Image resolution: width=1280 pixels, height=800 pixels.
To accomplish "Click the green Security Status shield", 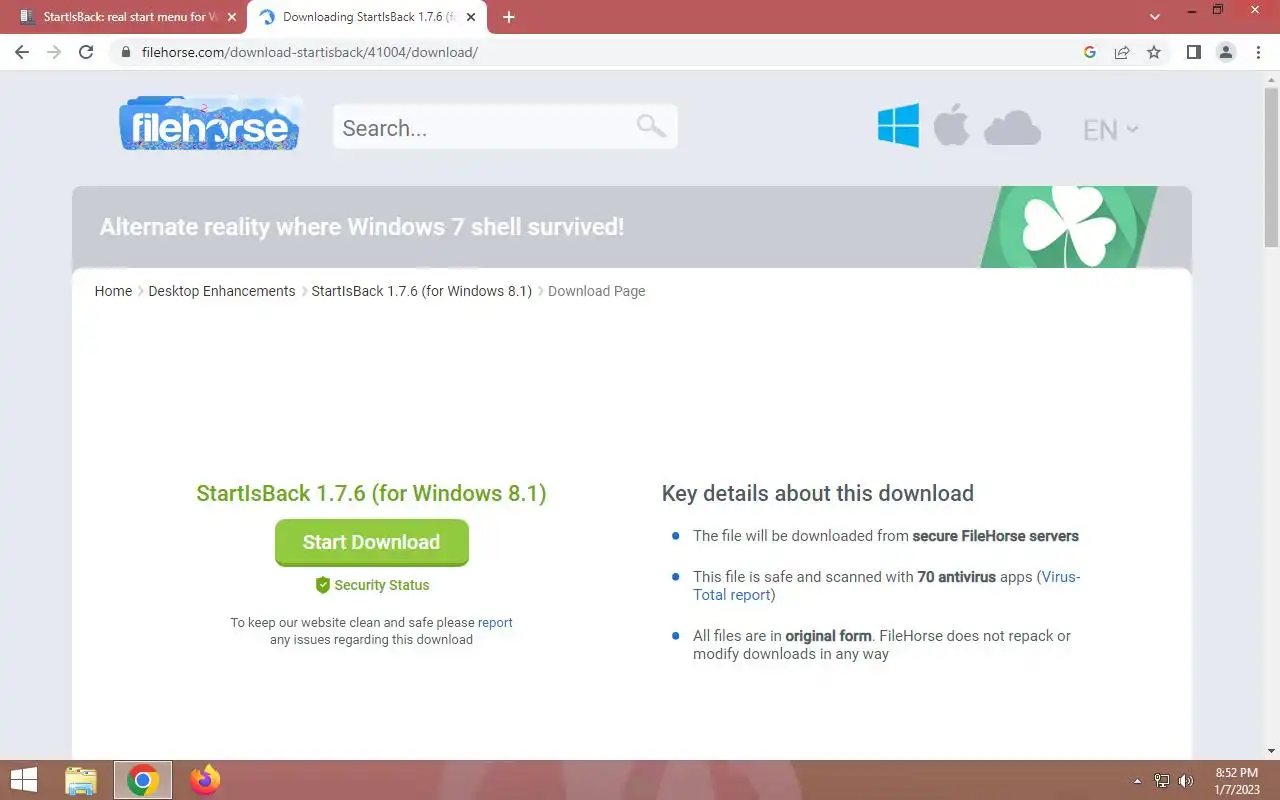I will click(322, 585).
